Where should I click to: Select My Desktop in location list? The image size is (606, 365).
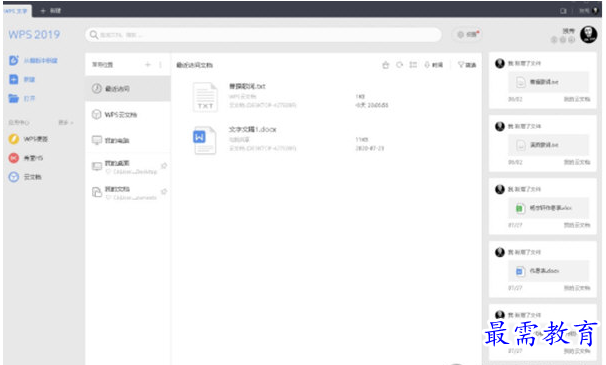128,166
